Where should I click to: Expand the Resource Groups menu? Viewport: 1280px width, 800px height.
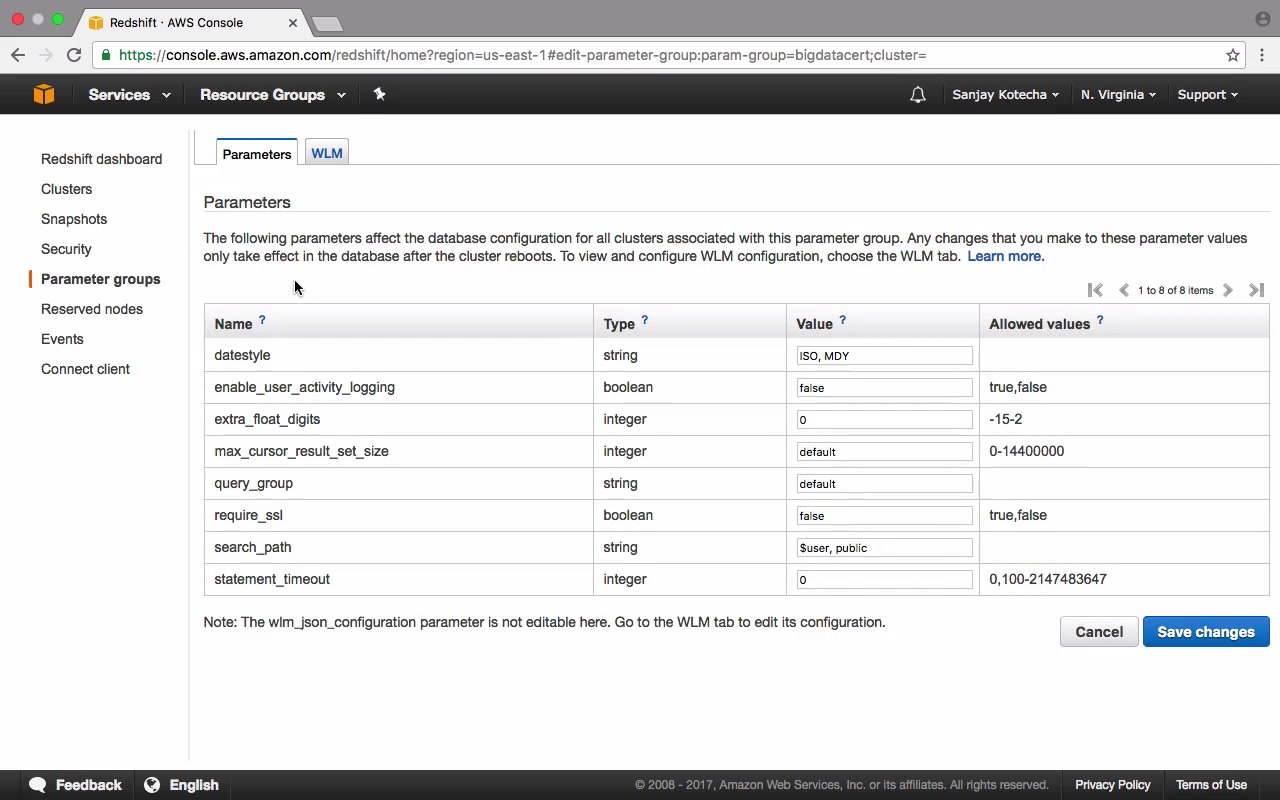click(x=272, y=95)
